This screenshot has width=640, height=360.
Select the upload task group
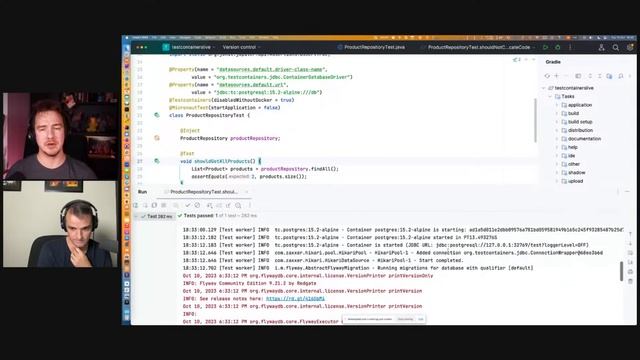click(x=575, y=181)
